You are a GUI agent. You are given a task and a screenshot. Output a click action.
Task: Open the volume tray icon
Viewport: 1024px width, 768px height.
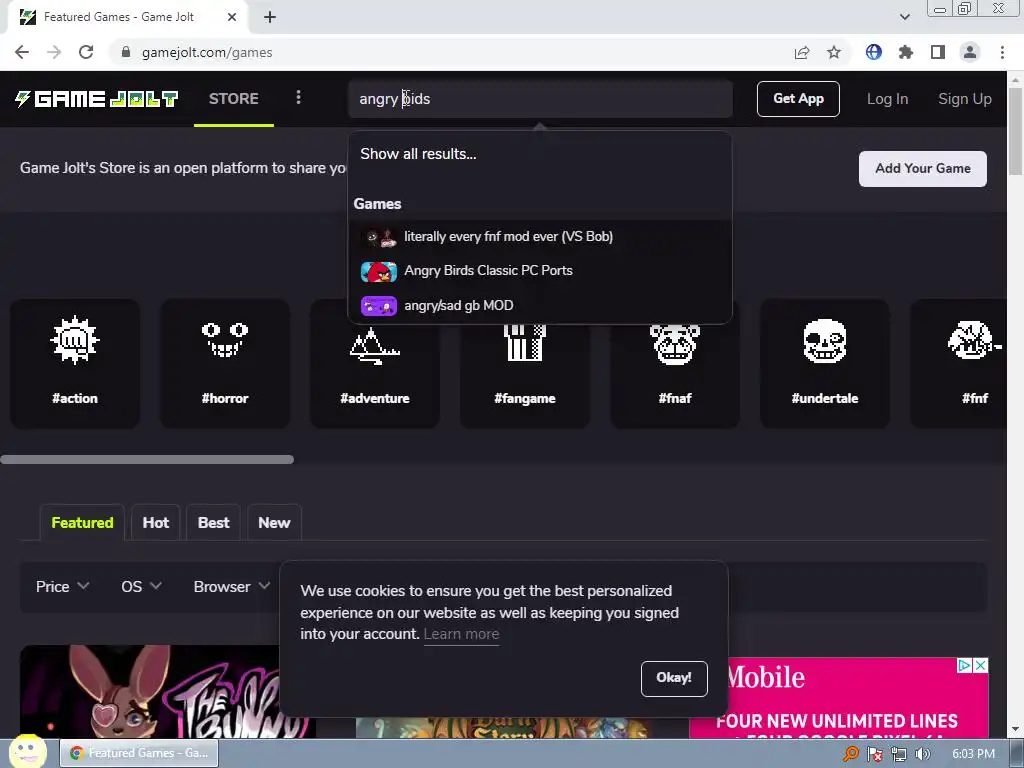pyautogui.click(x=923, y=754)
